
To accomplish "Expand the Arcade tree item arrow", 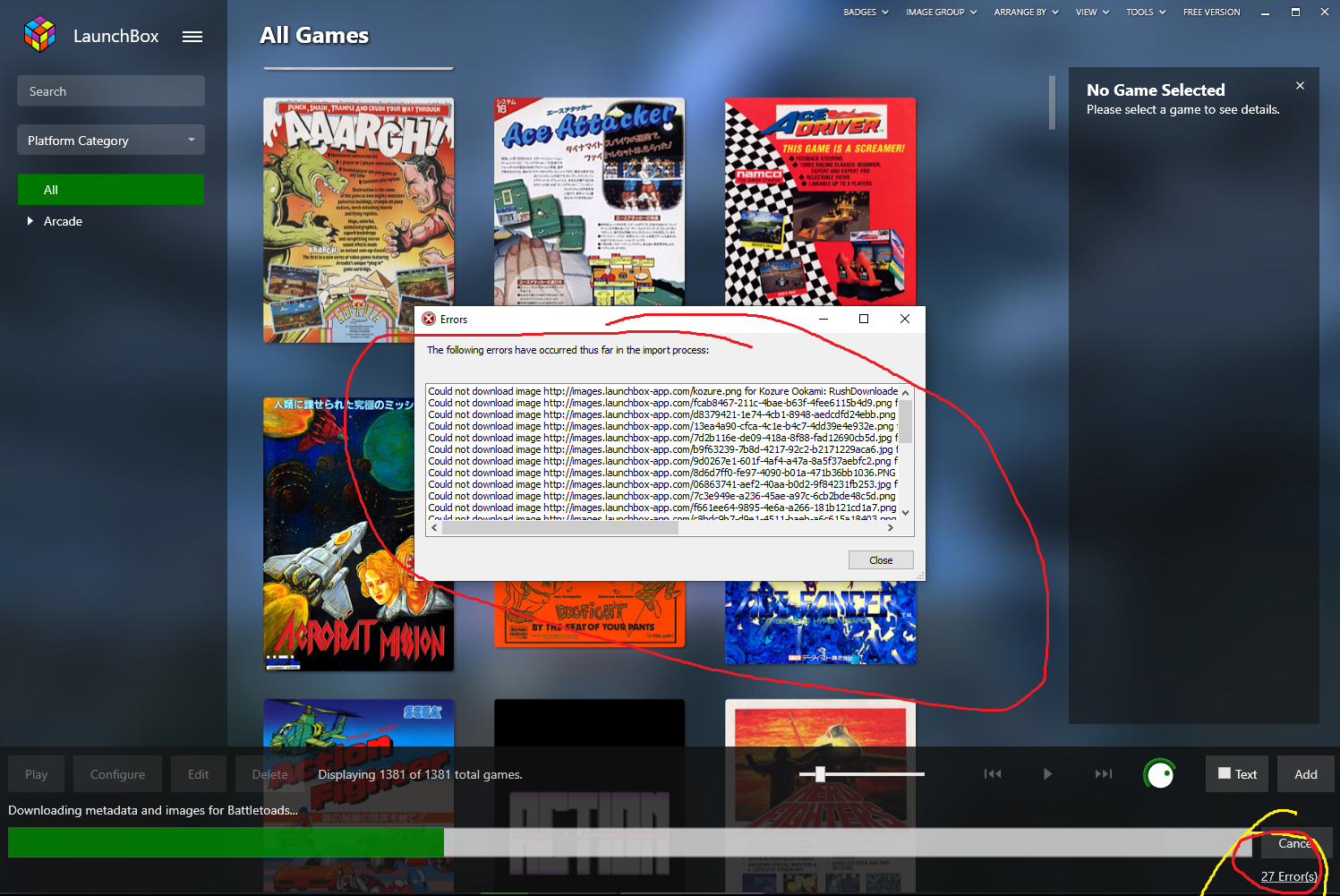I will pos(30,221).
